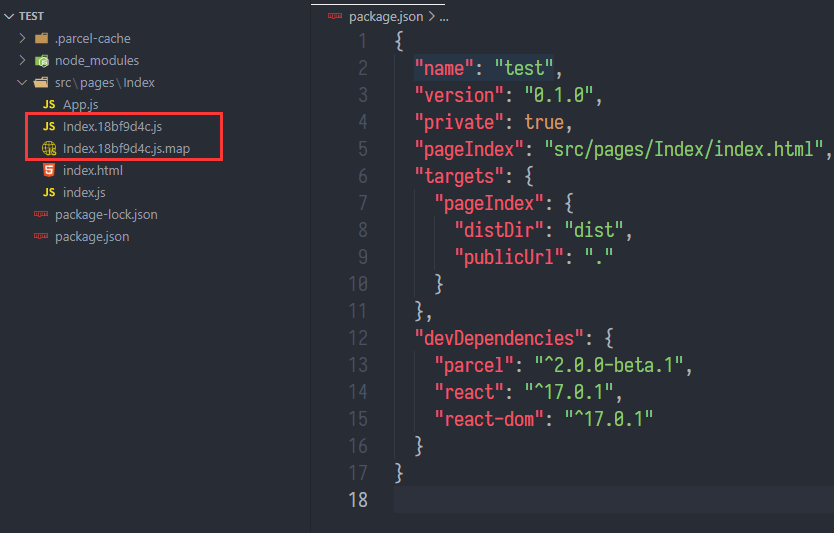This screenshot has width=834, height=533.
Task: Click the "private" key in the editor
Action: click(458, 122)
